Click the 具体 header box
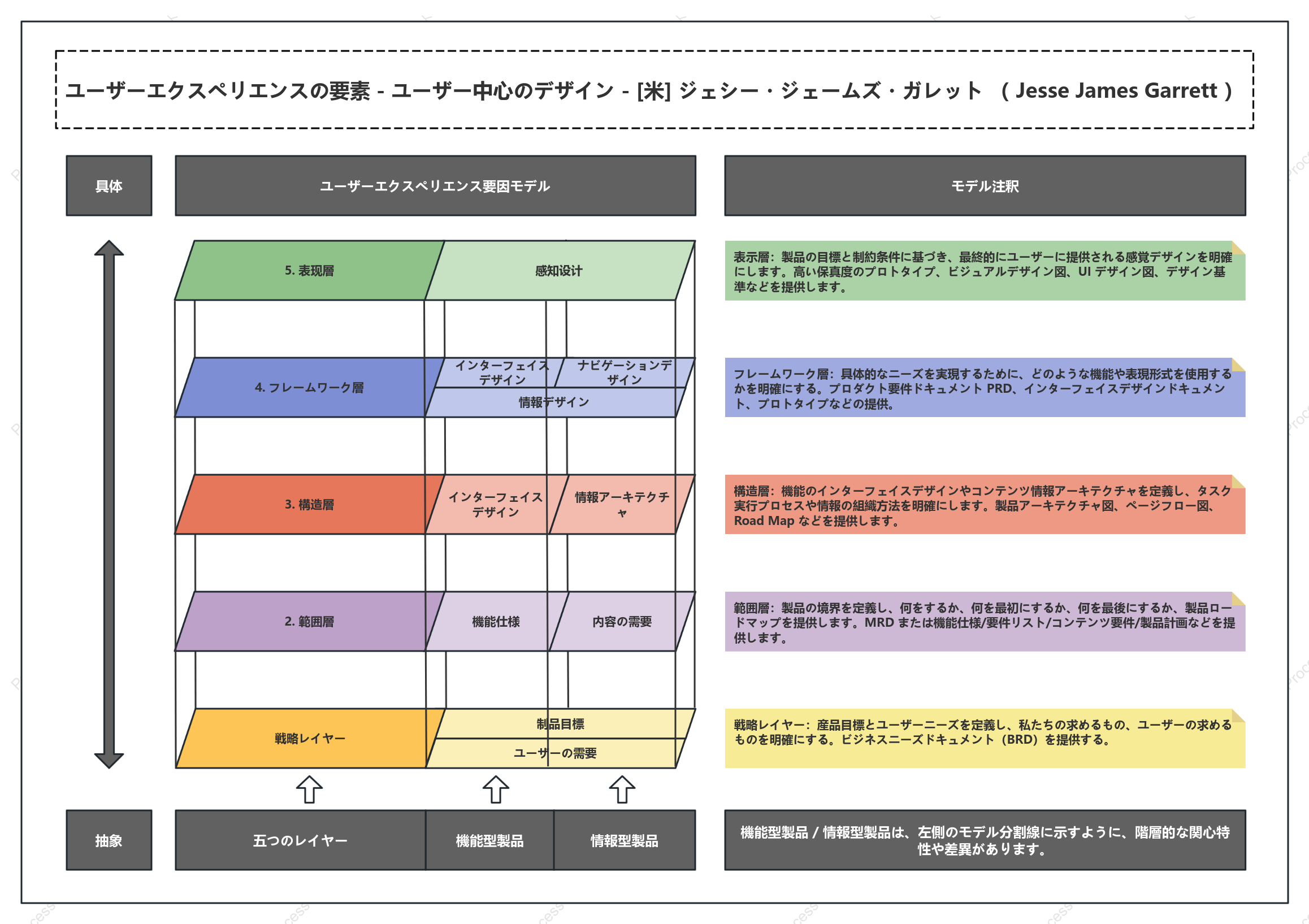 [x=109, y=186]
